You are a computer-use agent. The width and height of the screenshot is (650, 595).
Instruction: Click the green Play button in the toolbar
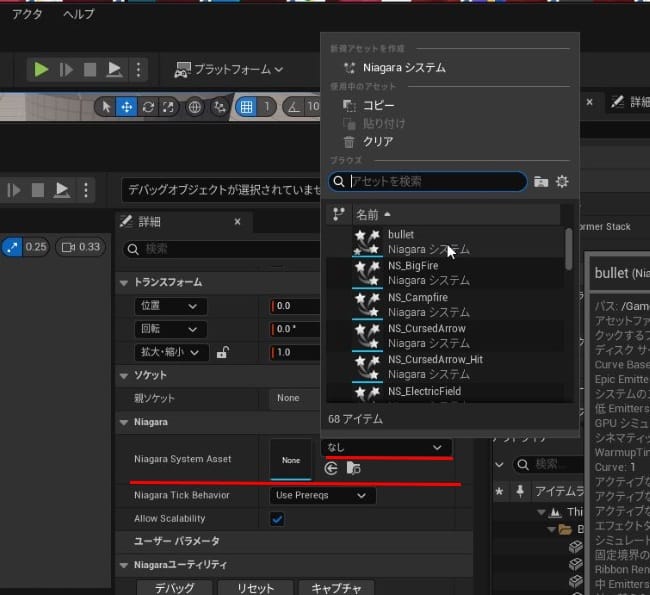coord(41,69)
